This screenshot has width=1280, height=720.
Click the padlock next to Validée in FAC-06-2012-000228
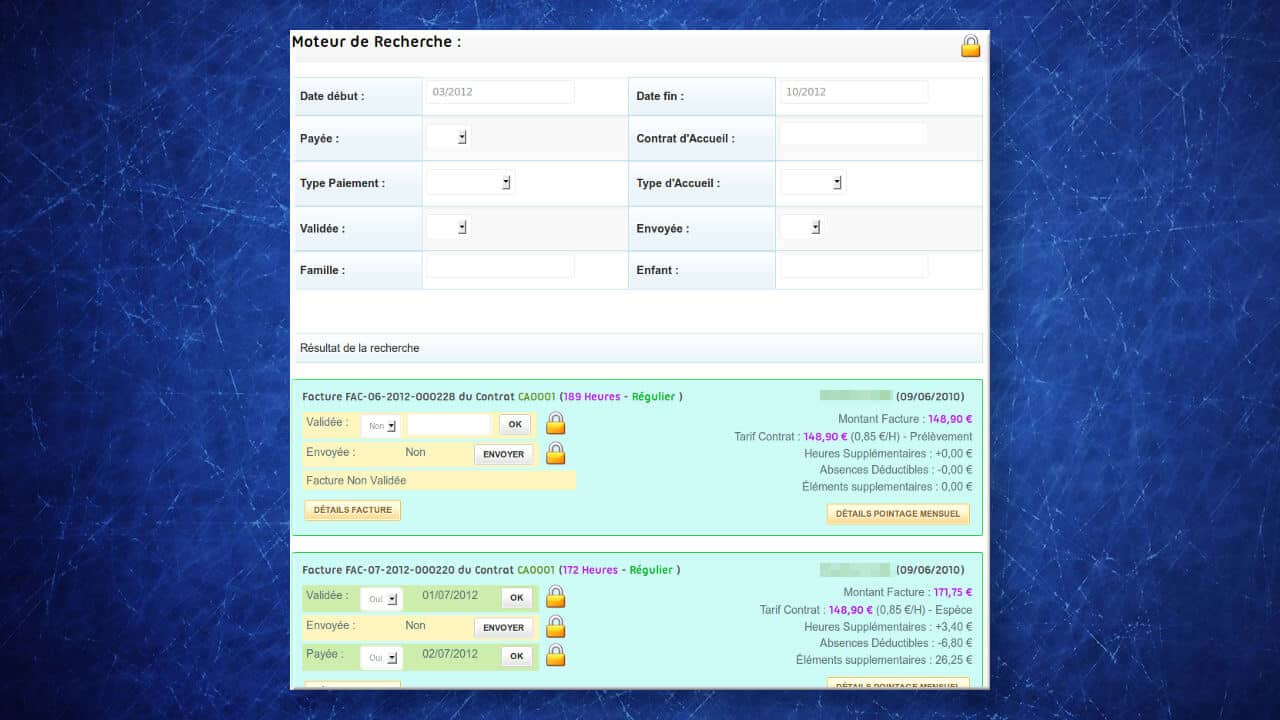point(556,424)
